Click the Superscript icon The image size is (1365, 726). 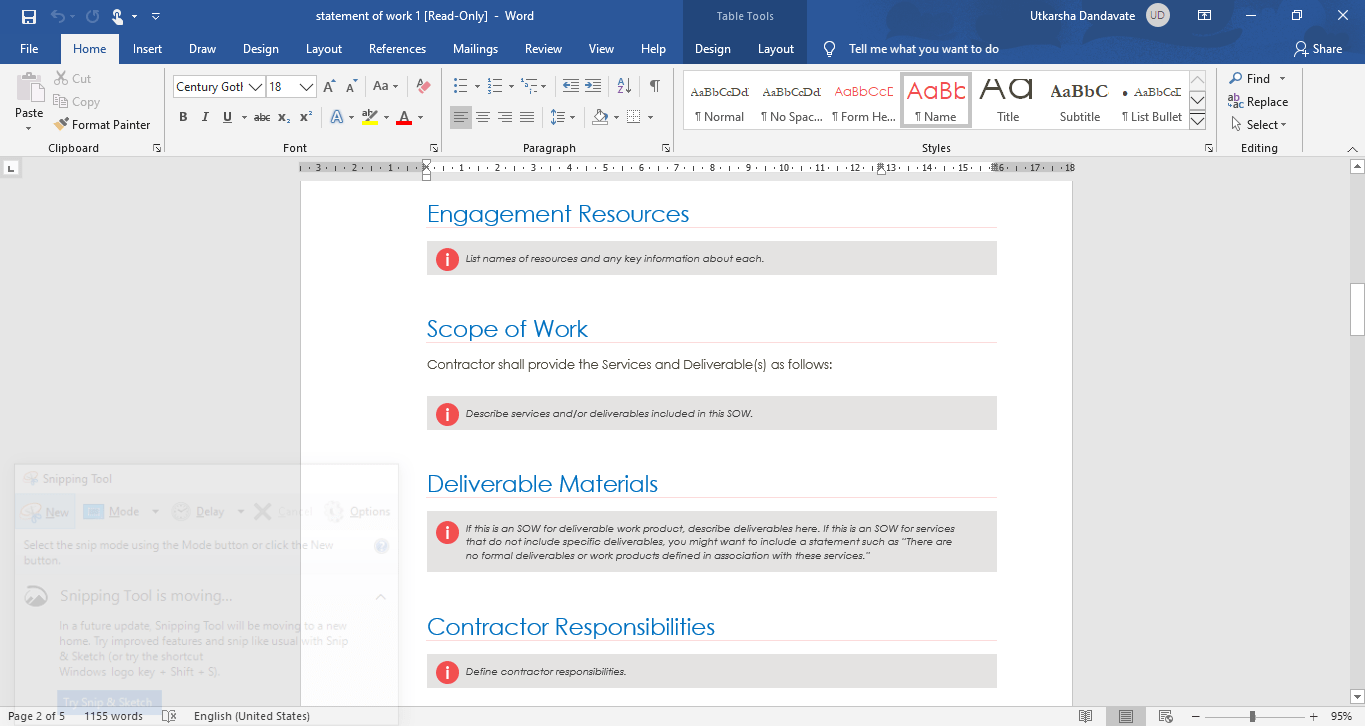click(306, 117)
